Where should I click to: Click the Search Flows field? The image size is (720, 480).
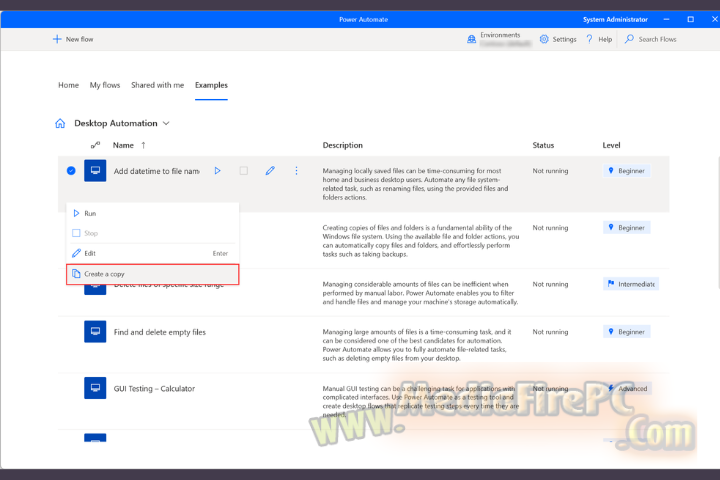(651, 39)
